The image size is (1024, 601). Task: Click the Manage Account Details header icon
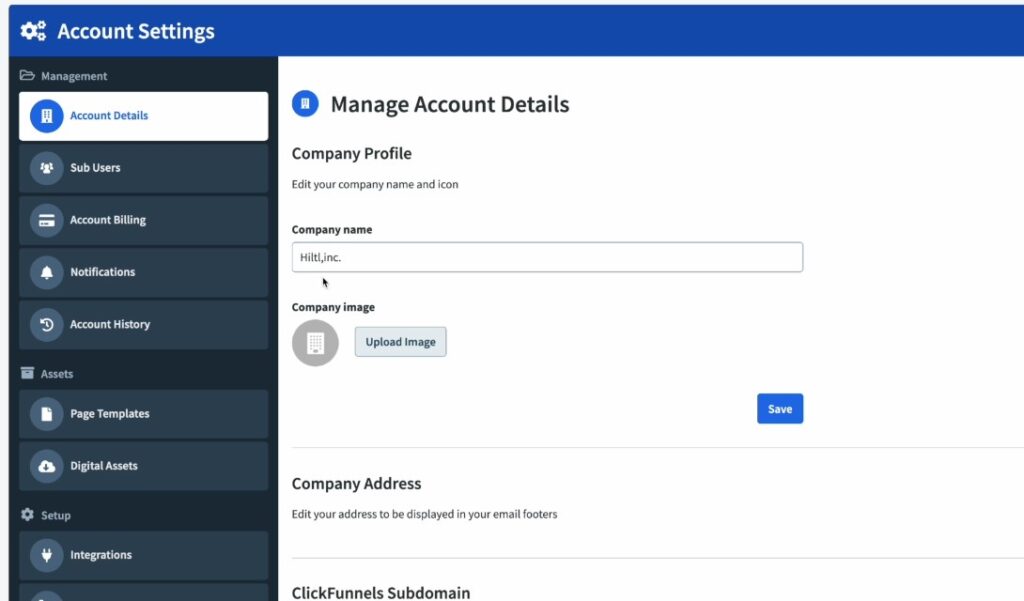click(305, 103)
